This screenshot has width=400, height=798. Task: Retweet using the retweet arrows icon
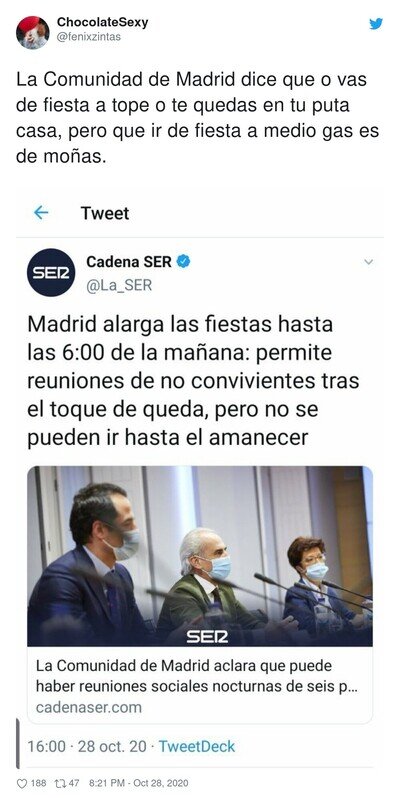(x=60, y=783)
